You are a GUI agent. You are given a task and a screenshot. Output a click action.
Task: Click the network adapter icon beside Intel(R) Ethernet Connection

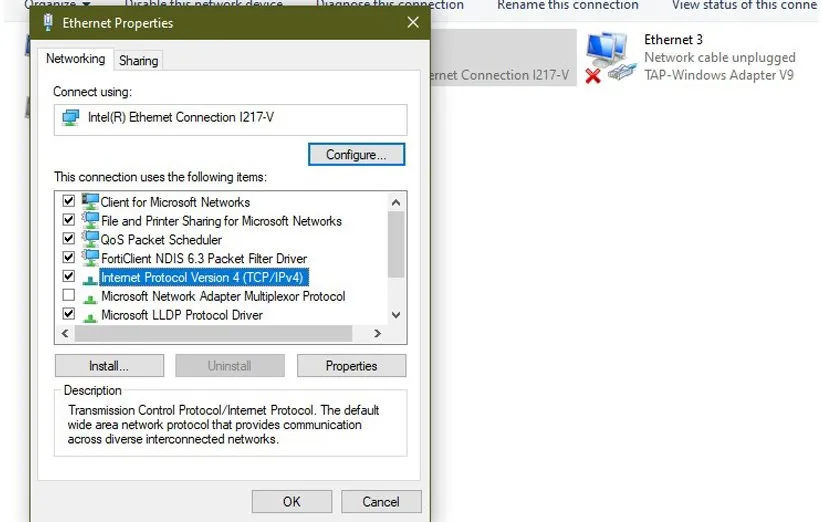coord(71,117)
